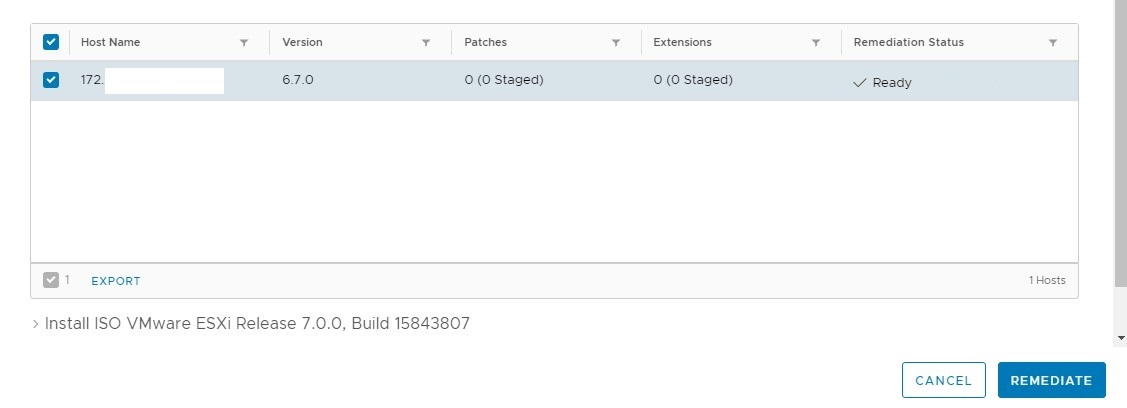Sort by Remediation Status column header
This screenshot has height=408, width=1127.
click(908, 42)
